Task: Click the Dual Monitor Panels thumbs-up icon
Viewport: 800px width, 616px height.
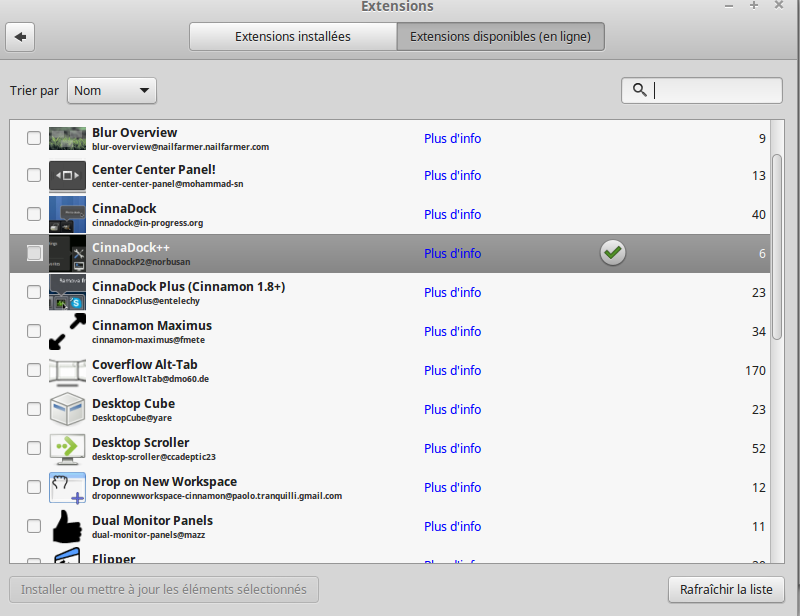Action: point(67,527)
